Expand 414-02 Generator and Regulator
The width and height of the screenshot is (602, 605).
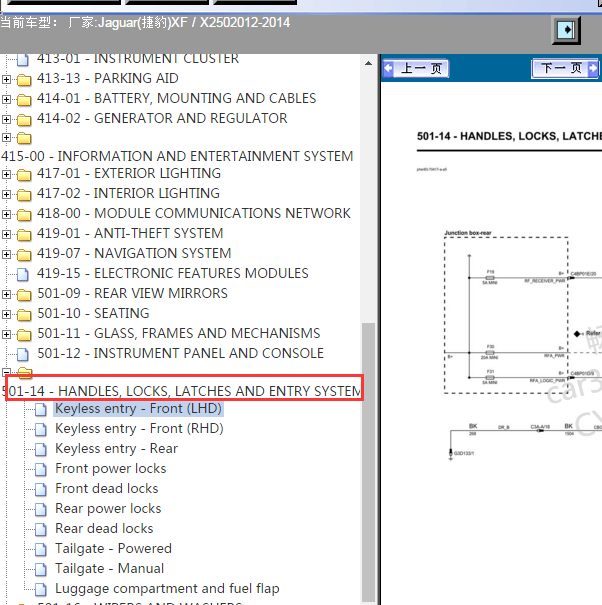tap(6, 119)
